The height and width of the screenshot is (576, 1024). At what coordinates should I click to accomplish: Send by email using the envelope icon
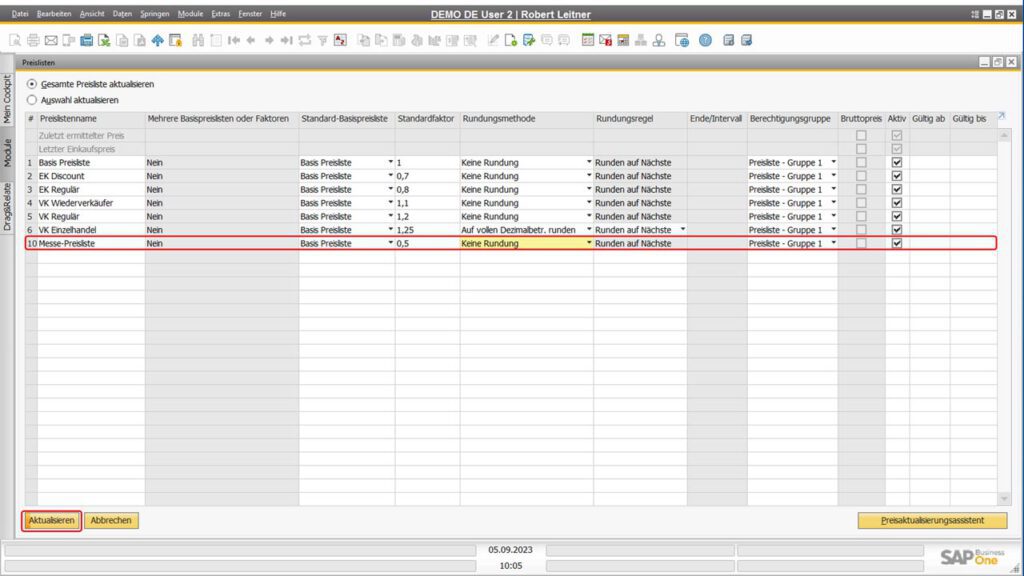(50, 40)
